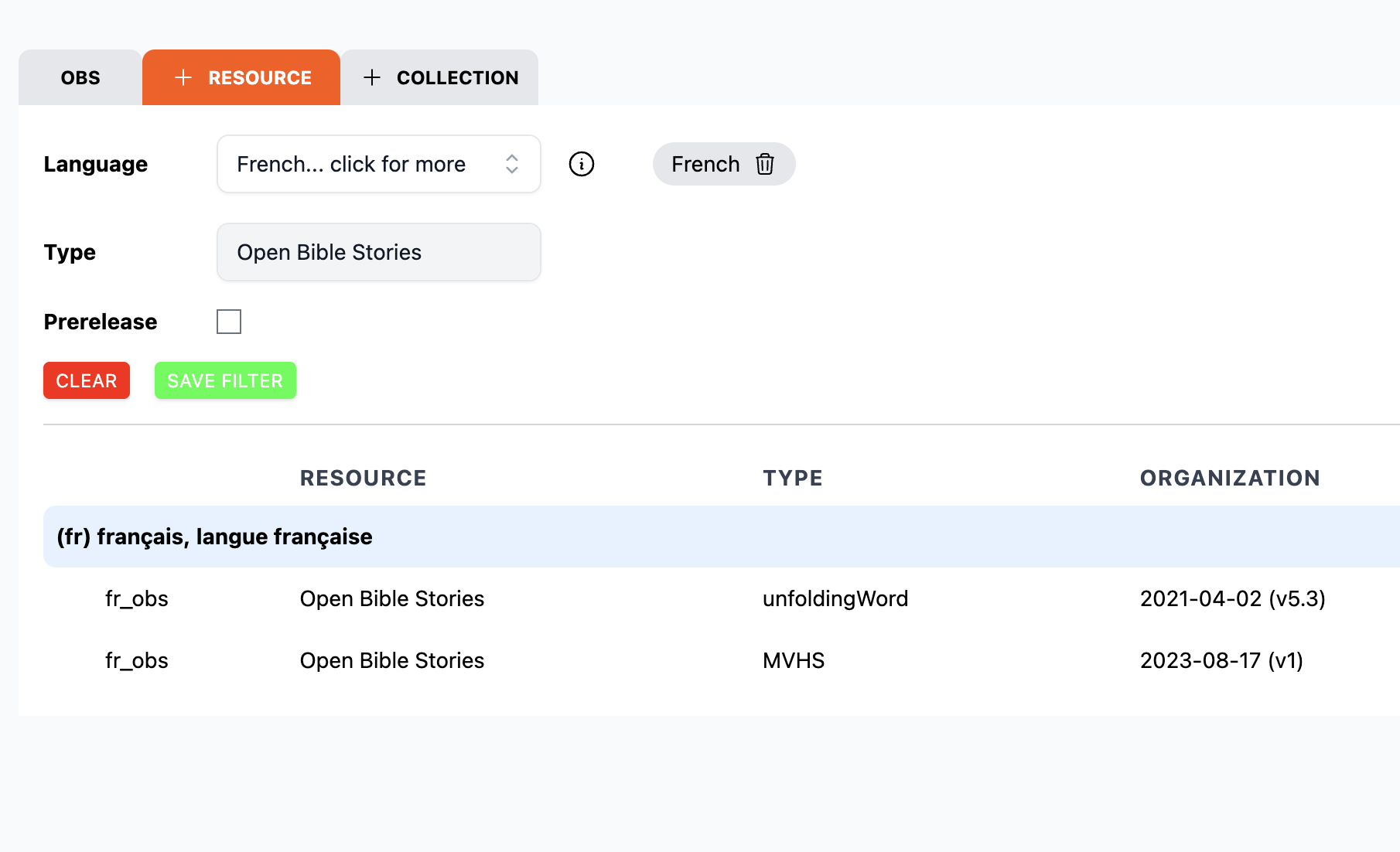Click the plus icon on COLLECTION tab

[373, 77]
